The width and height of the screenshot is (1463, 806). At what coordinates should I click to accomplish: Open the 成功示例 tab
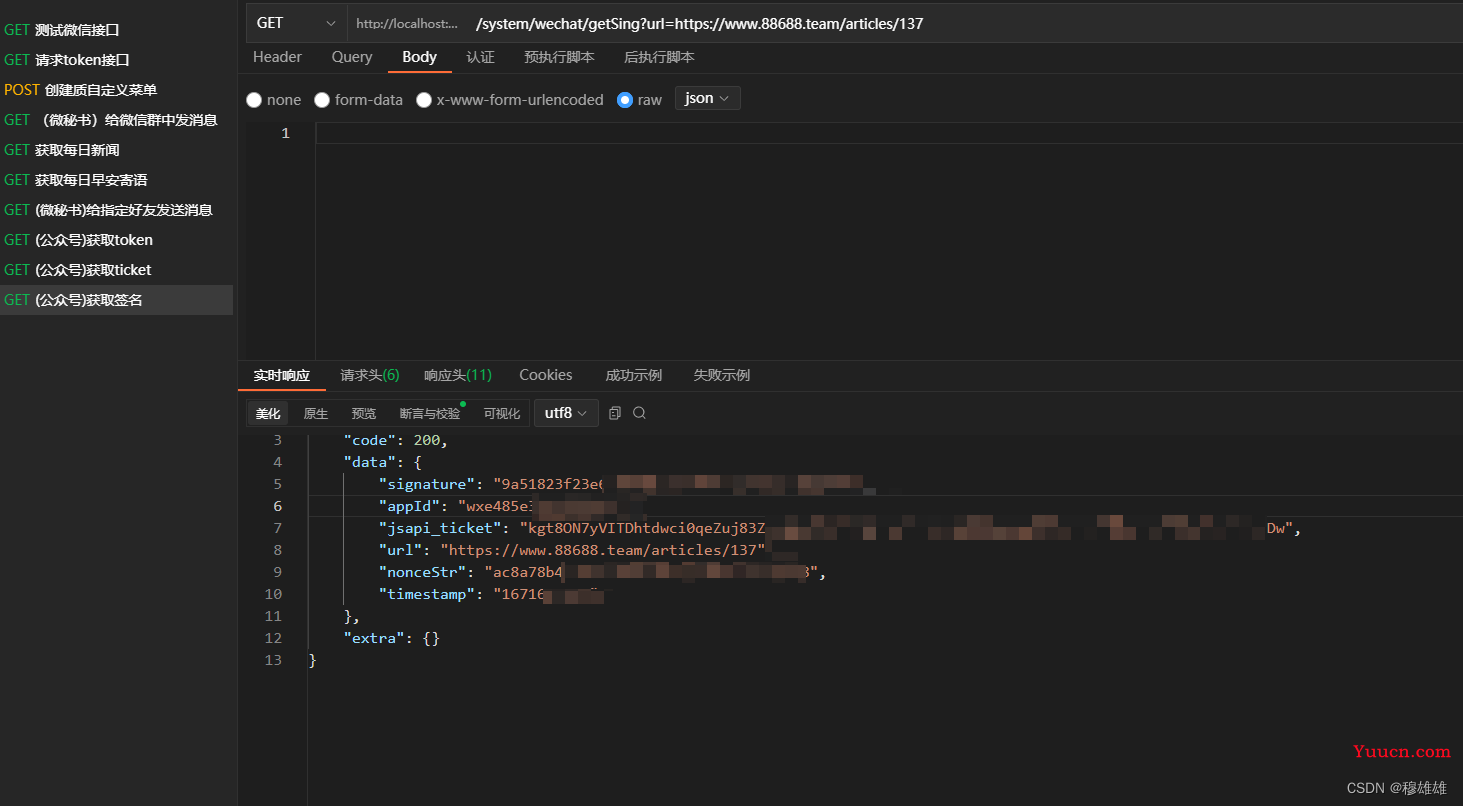pos(633,376)
